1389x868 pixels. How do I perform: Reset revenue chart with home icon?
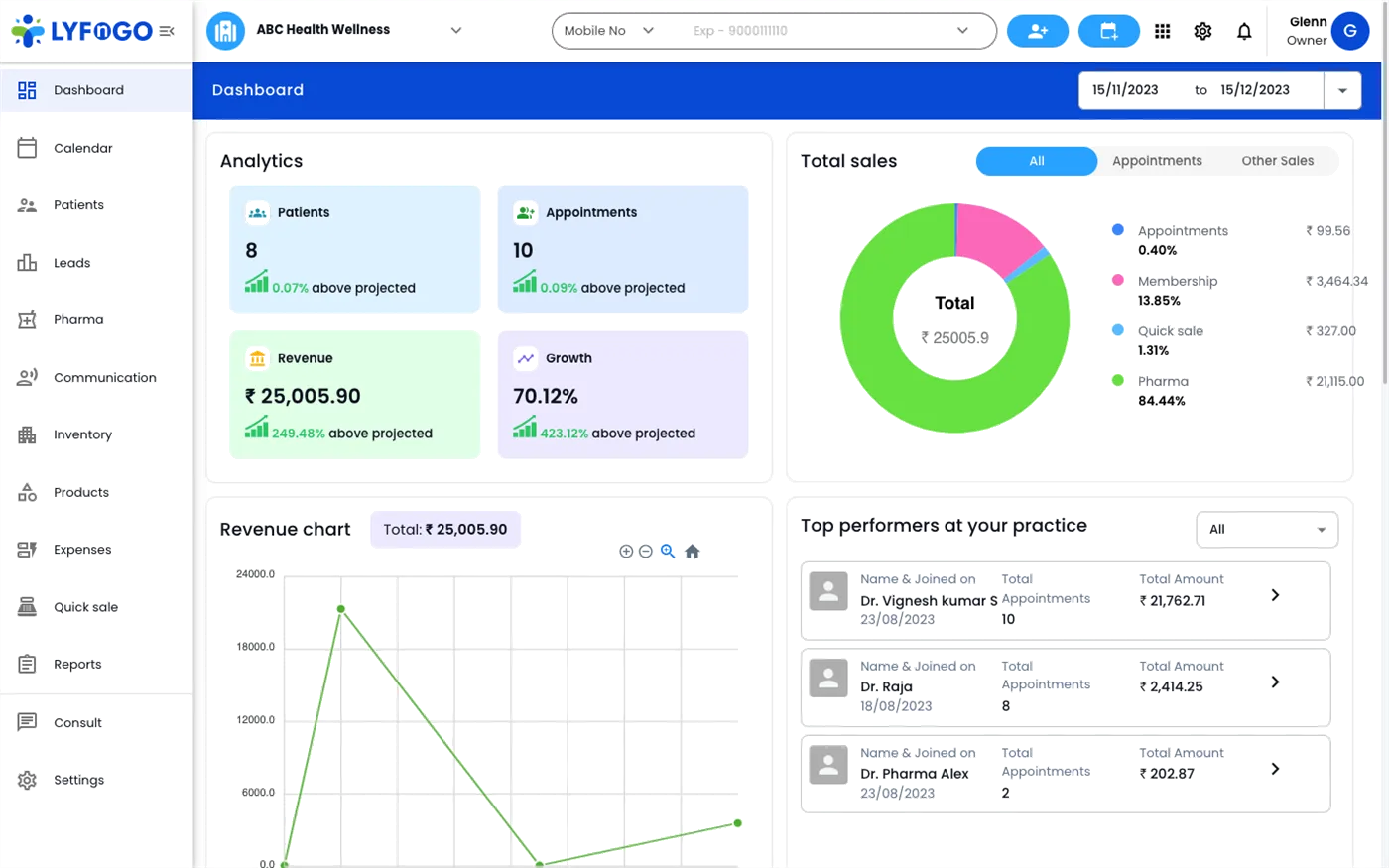(692, 551)
